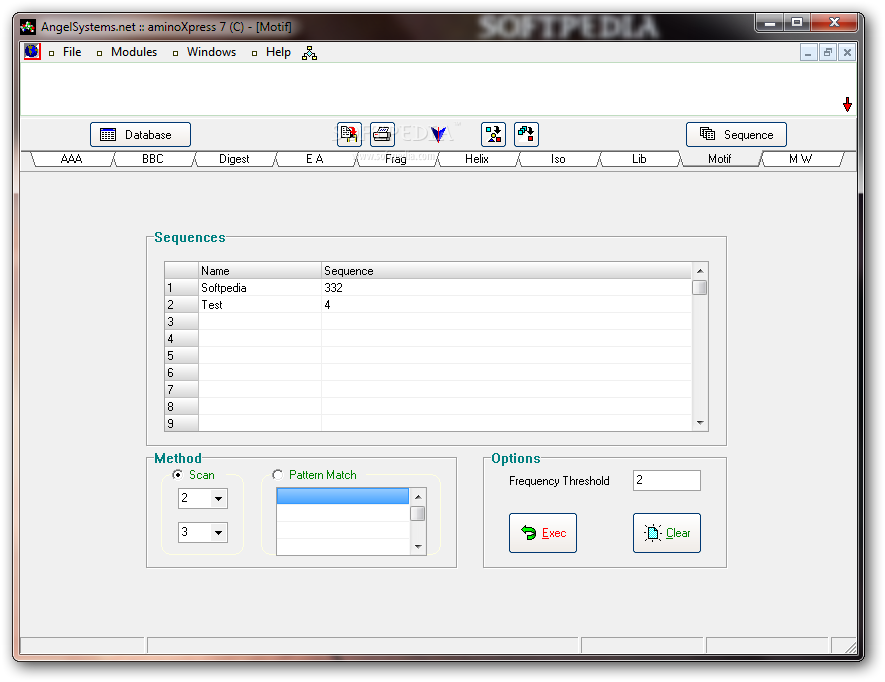Viewport: 885px width, 682px height.
Task: Run Exec button
Action: pyautogui.click(x=542, y=533)
